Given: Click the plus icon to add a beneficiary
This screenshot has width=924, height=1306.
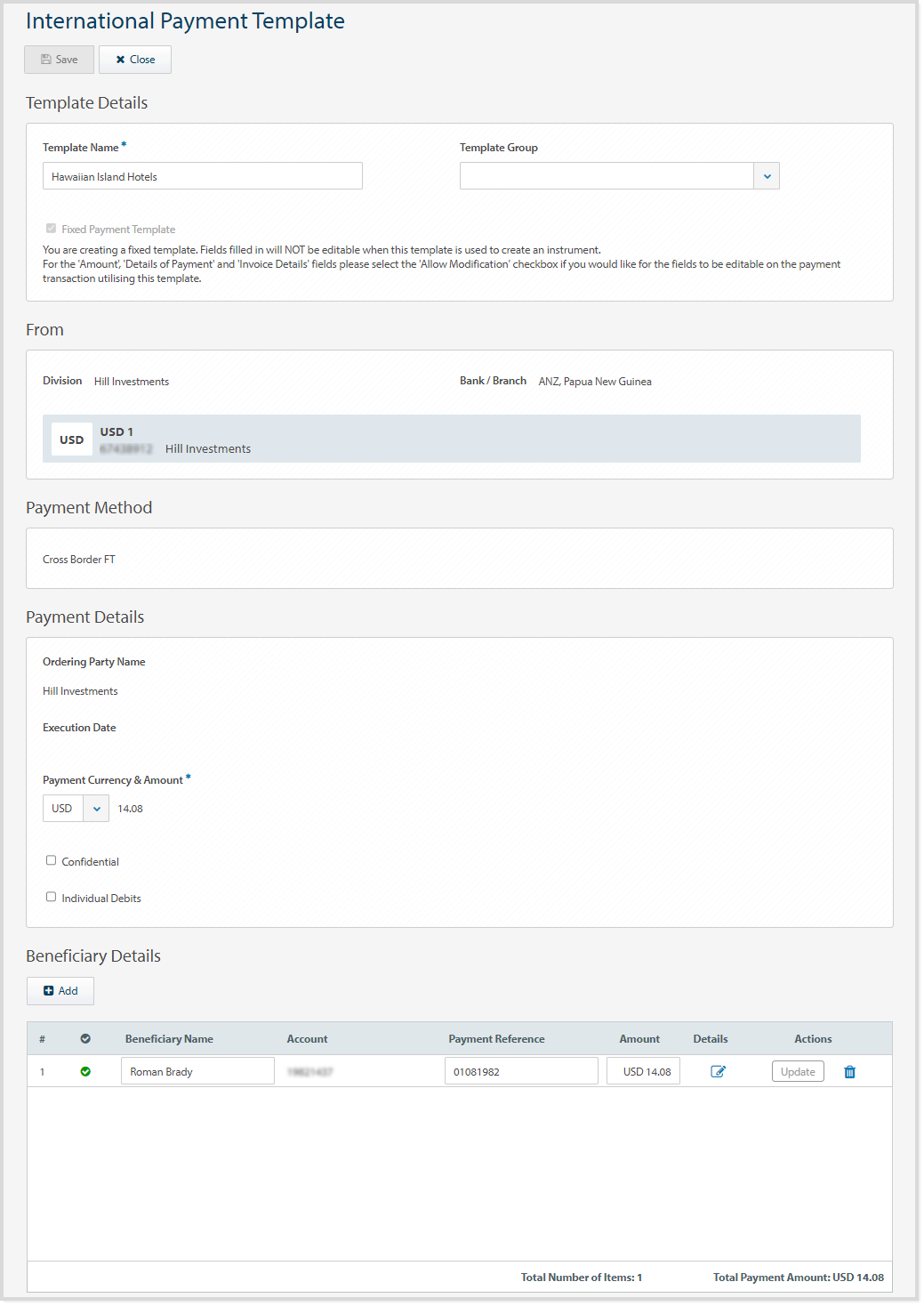Looking at the screenshot, I should 48,990.
